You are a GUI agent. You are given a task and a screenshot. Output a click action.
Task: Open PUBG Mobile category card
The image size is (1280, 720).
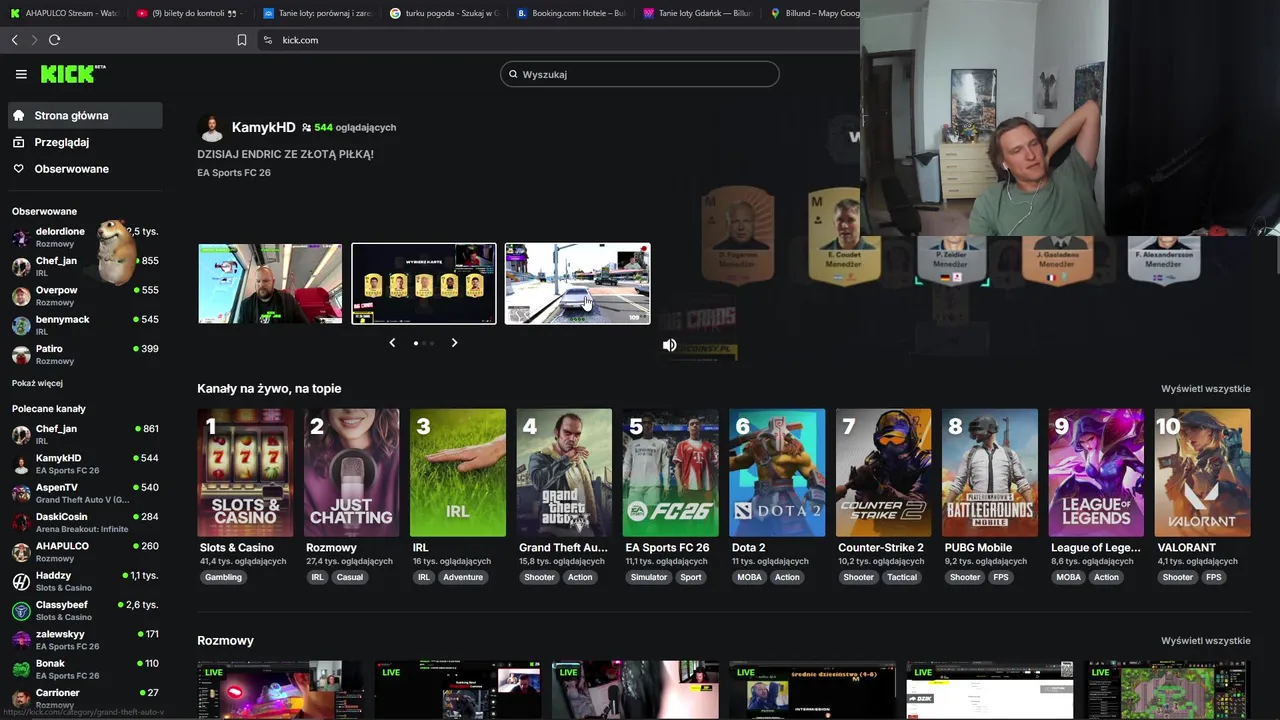coord(990,473)
